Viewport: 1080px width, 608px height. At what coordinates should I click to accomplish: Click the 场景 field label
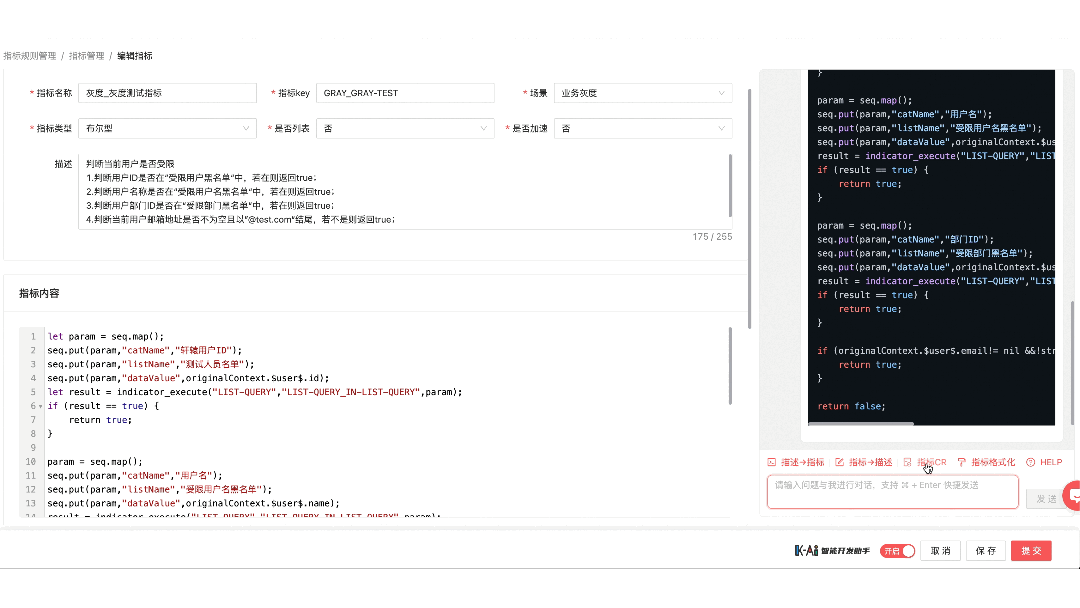(x=538, y=93)
